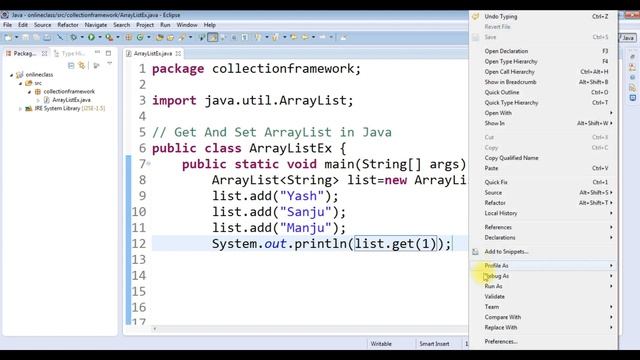Expand the Show In submenu
Image resolution: width=640 pixels, height=360 pixels.
click(544, 123)
